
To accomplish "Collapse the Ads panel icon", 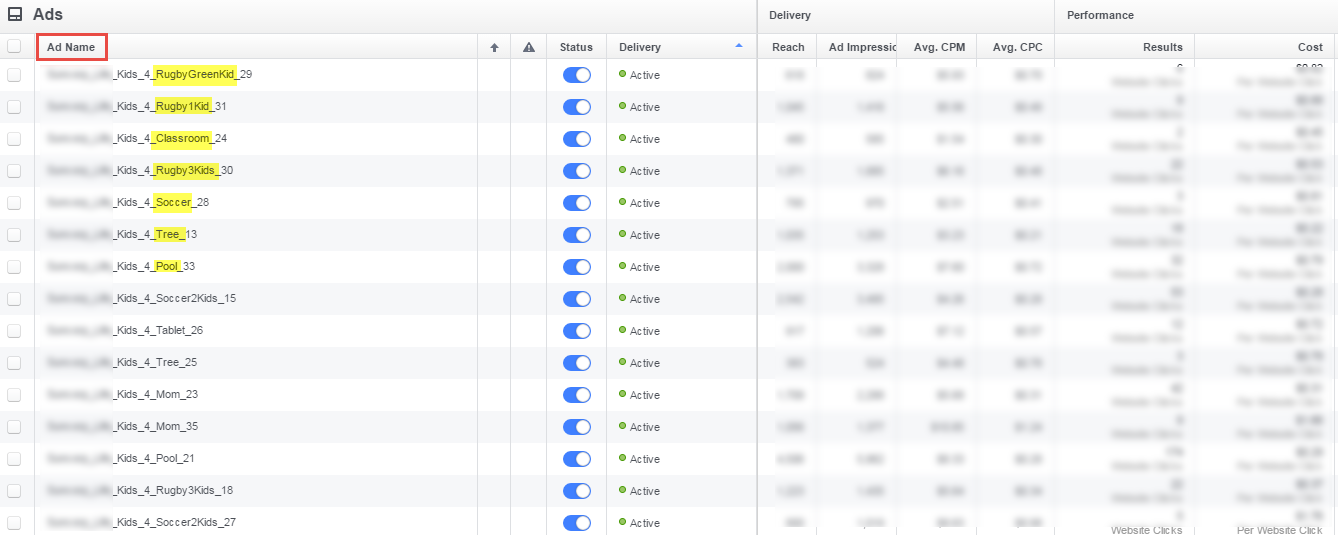I will click(15, 15).
